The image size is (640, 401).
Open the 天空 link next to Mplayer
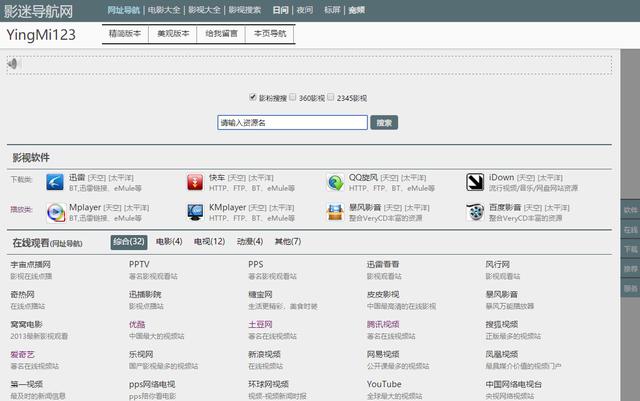112,208
